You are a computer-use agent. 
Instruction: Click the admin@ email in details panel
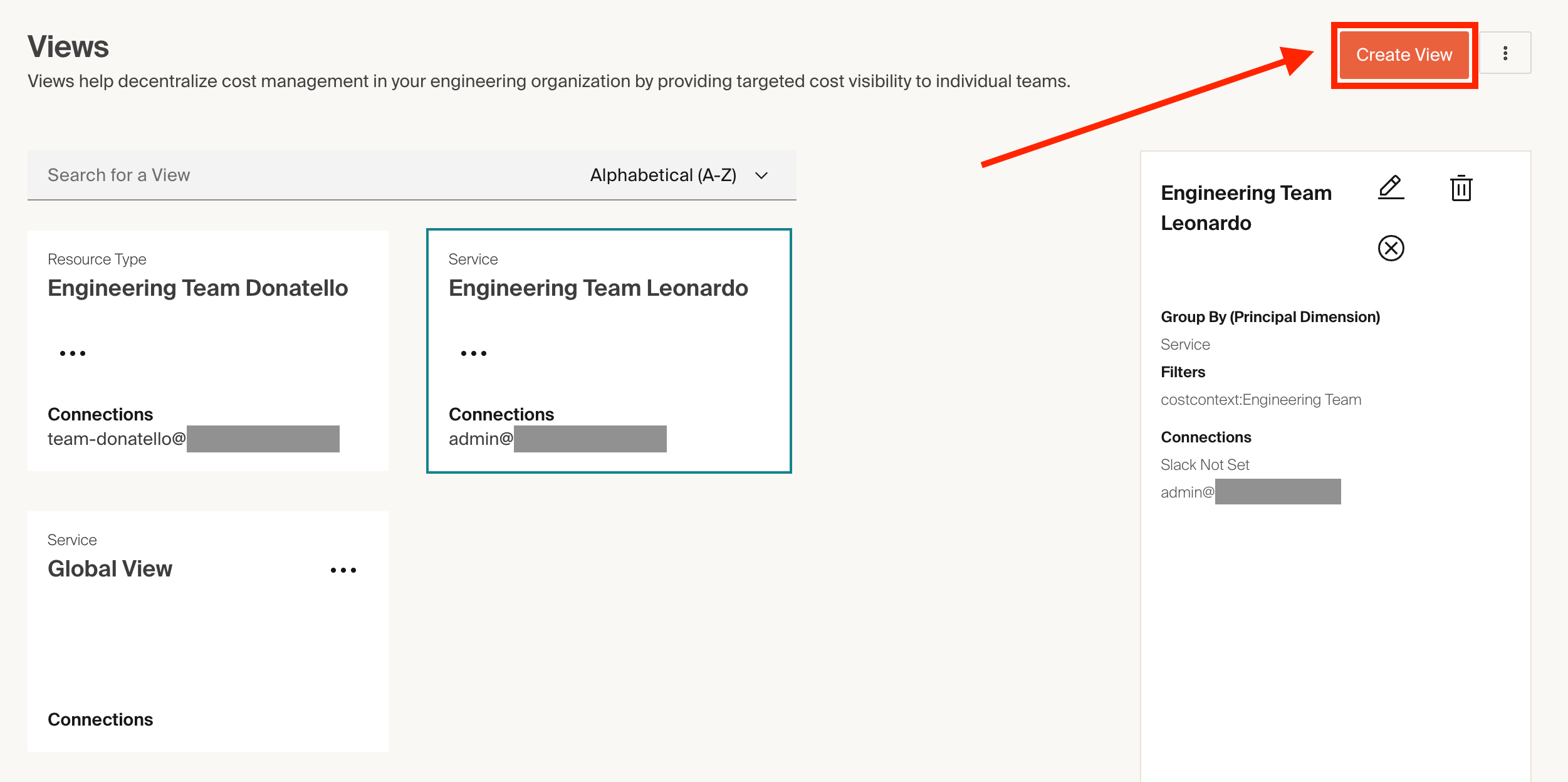click(1187, 493)
